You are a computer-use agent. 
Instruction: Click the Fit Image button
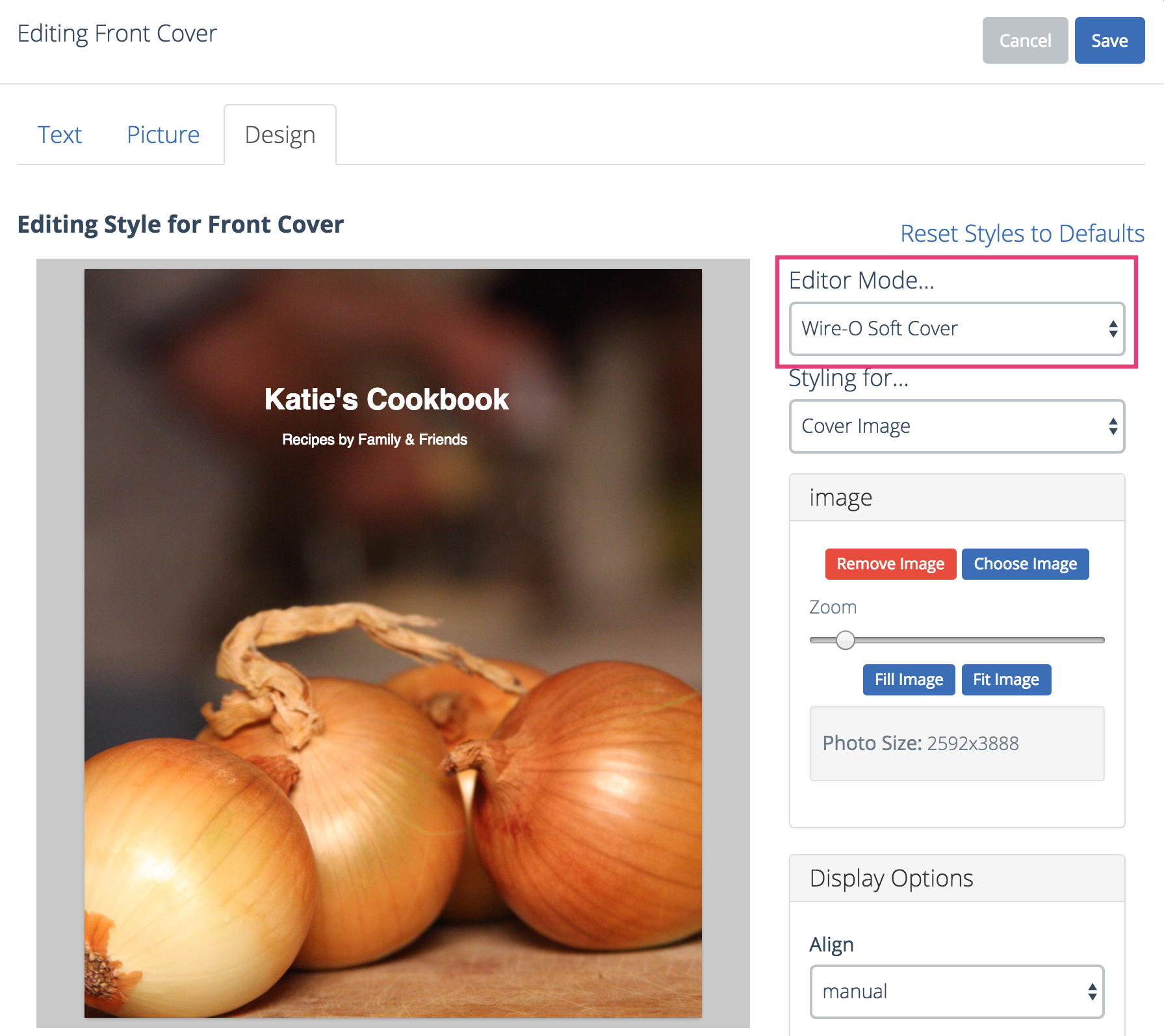[x=1006, y=680]
